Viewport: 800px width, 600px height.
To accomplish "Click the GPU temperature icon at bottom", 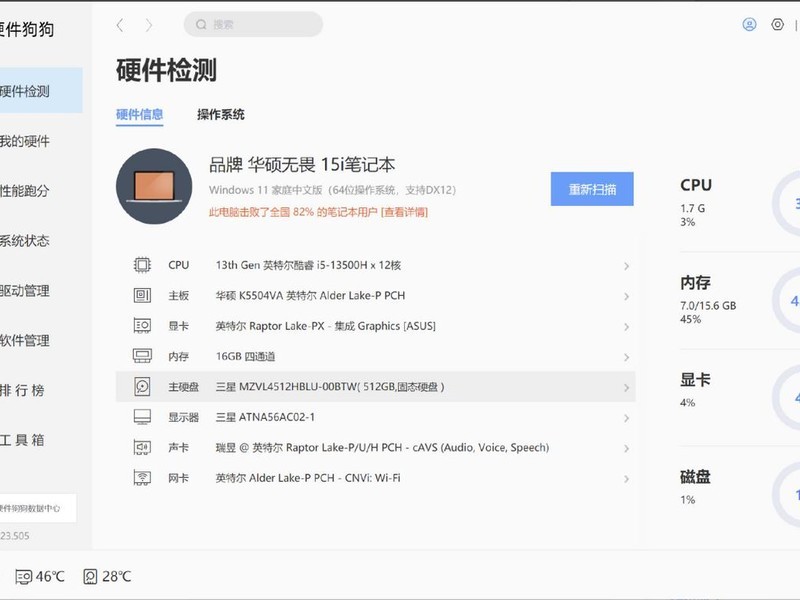I will [23, 577].
